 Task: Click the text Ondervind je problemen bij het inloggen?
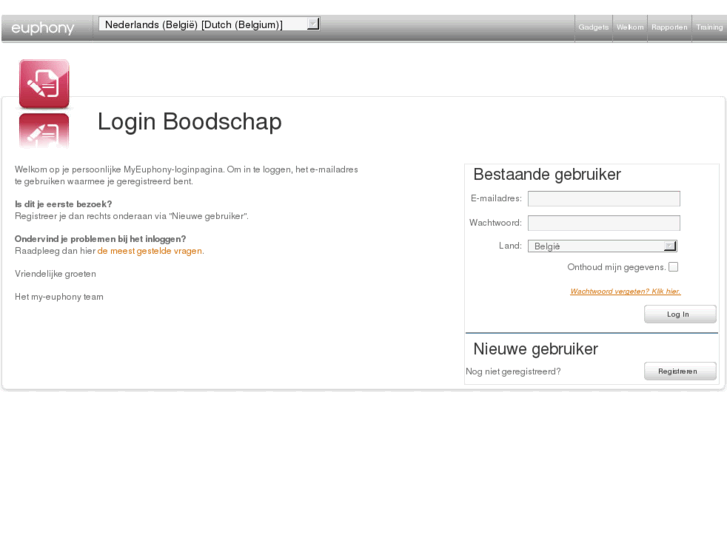click(x=100, y=239)
